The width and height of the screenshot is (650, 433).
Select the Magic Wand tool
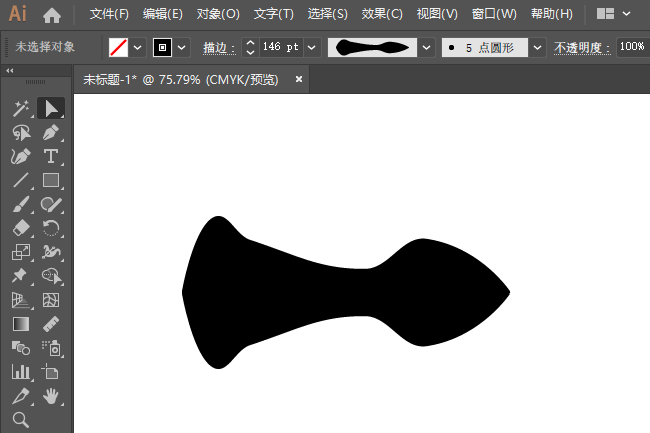[x=21, y=109]
